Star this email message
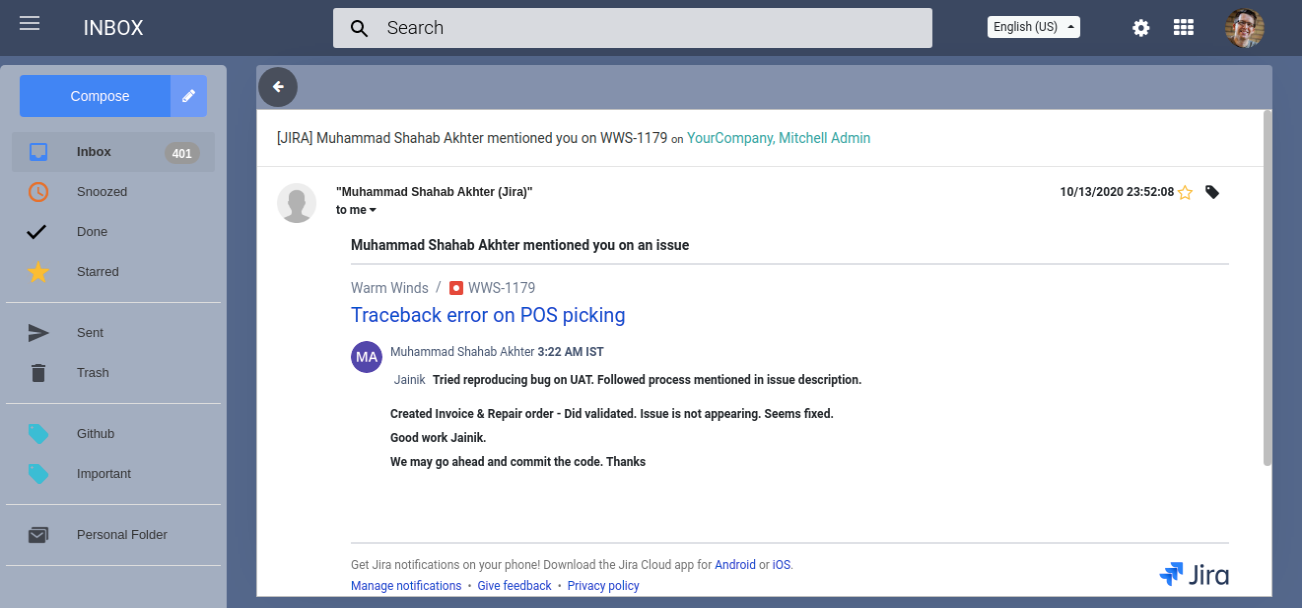This screenshot has height=608, width=1302. [x=1185, y=192]
